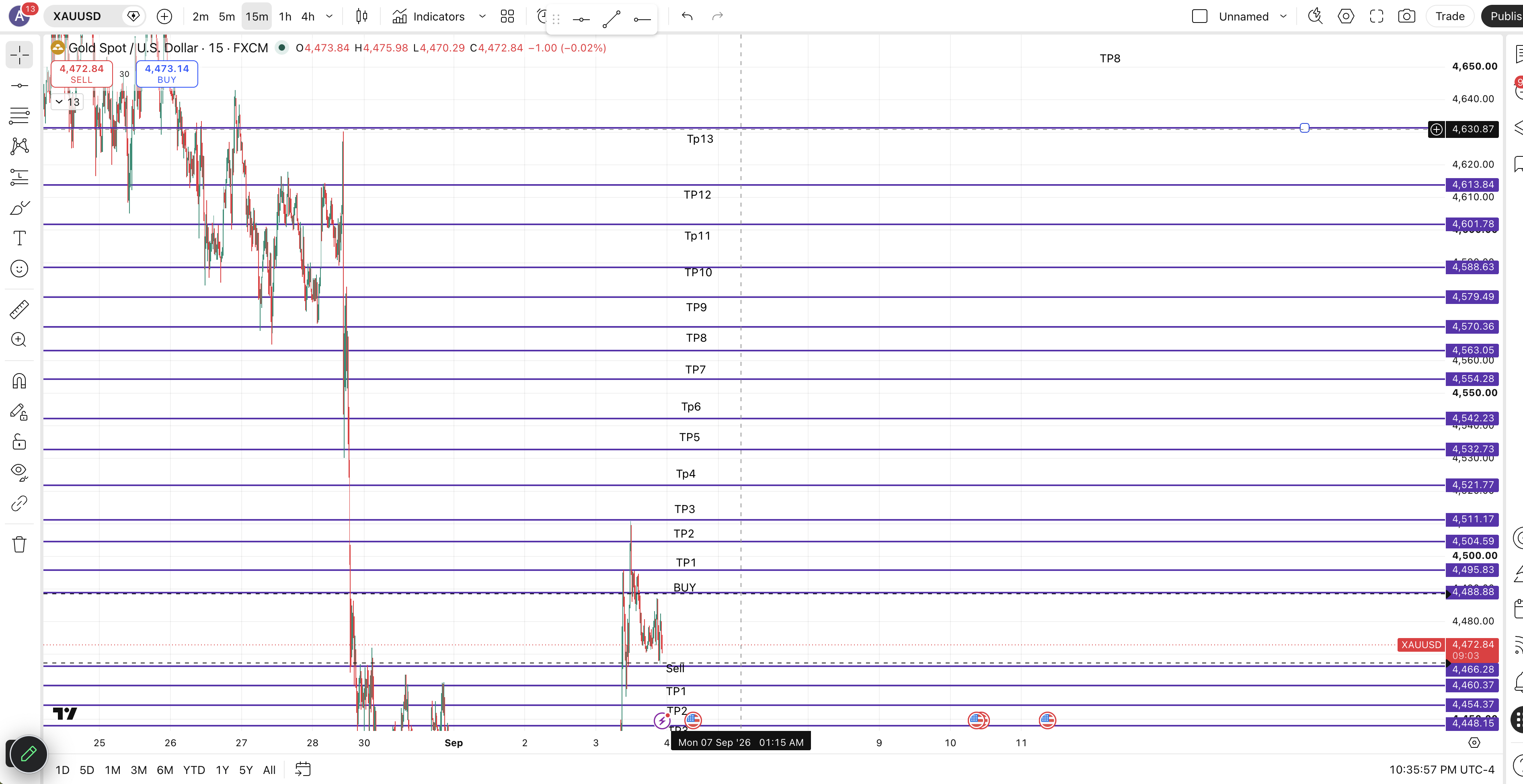Select the text annotation tool

pyautogui.click(x=19, y=238)
